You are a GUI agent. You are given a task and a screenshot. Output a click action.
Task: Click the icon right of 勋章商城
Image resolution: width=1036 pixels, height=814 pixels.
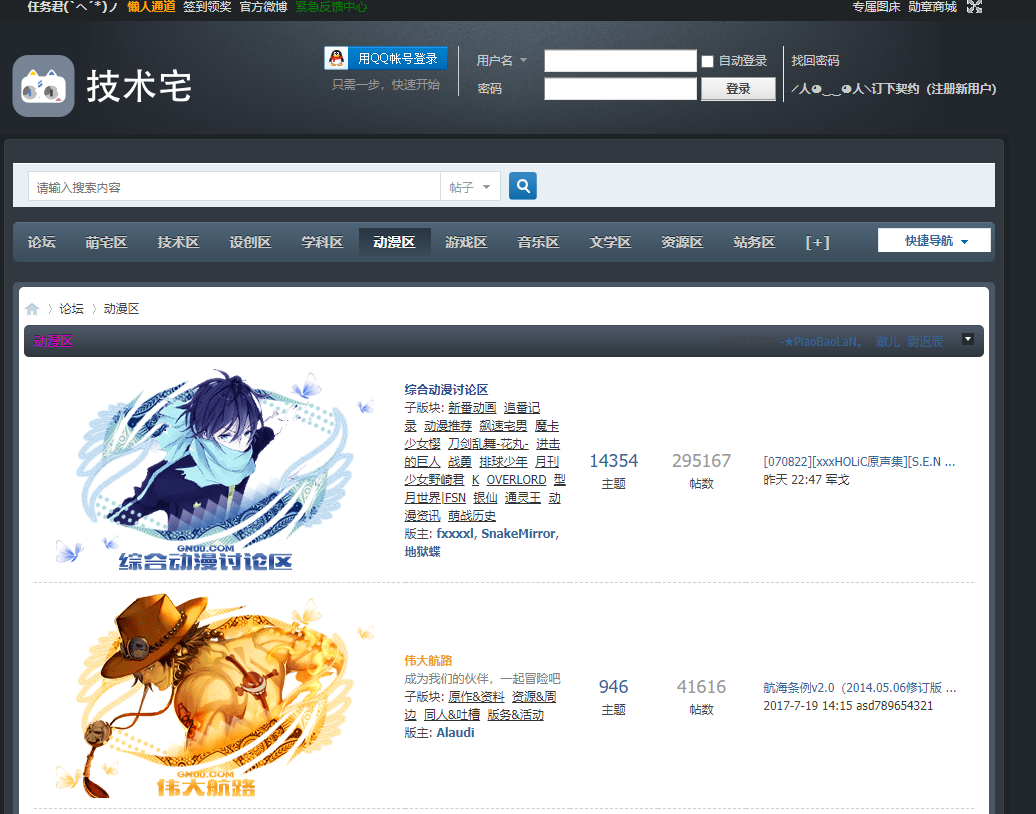point(975,7)
